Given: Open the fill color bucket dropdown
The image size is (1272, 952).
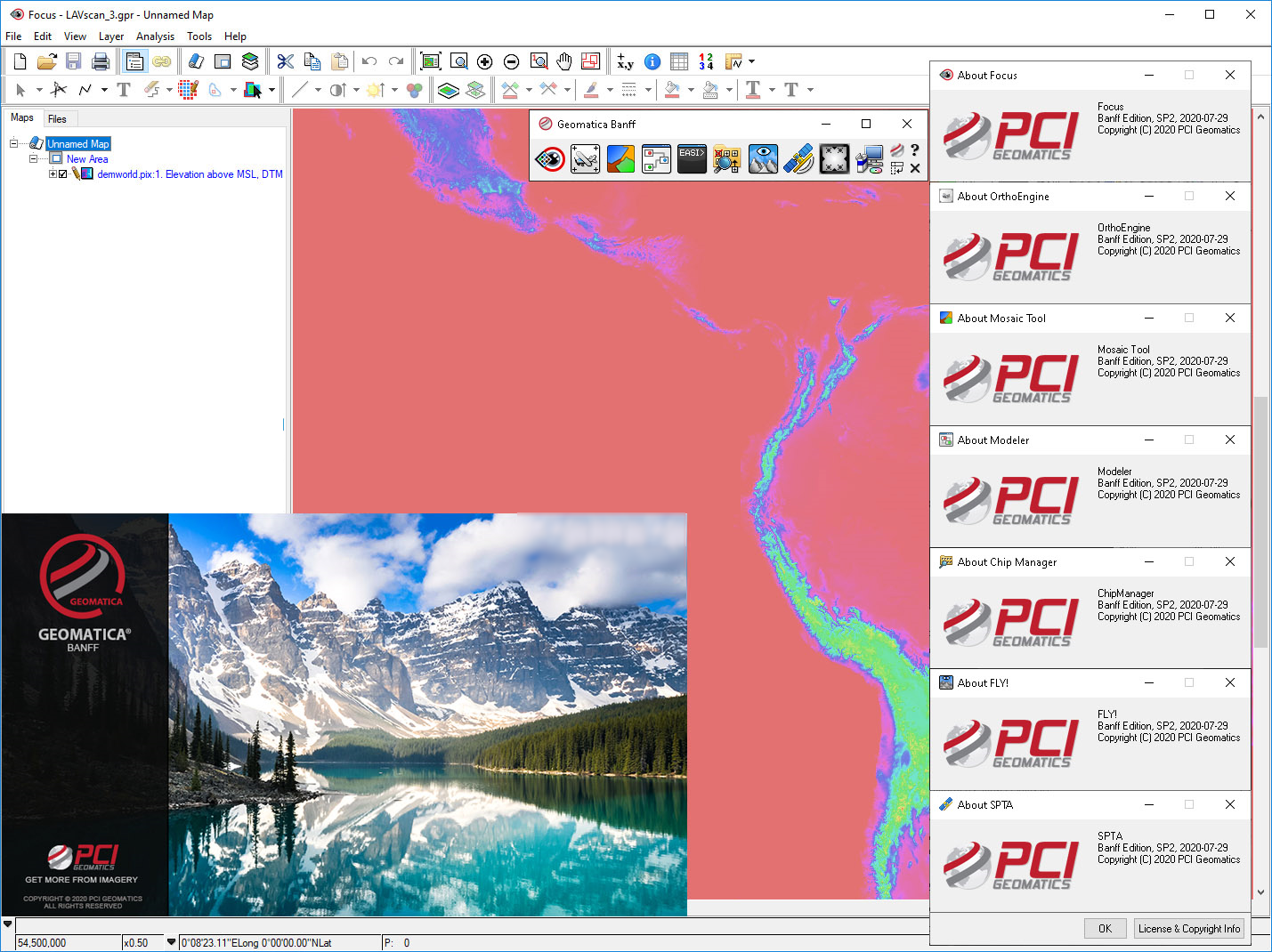Looking at the screenshot, I should pyautogui.click(x=691, y=90).
